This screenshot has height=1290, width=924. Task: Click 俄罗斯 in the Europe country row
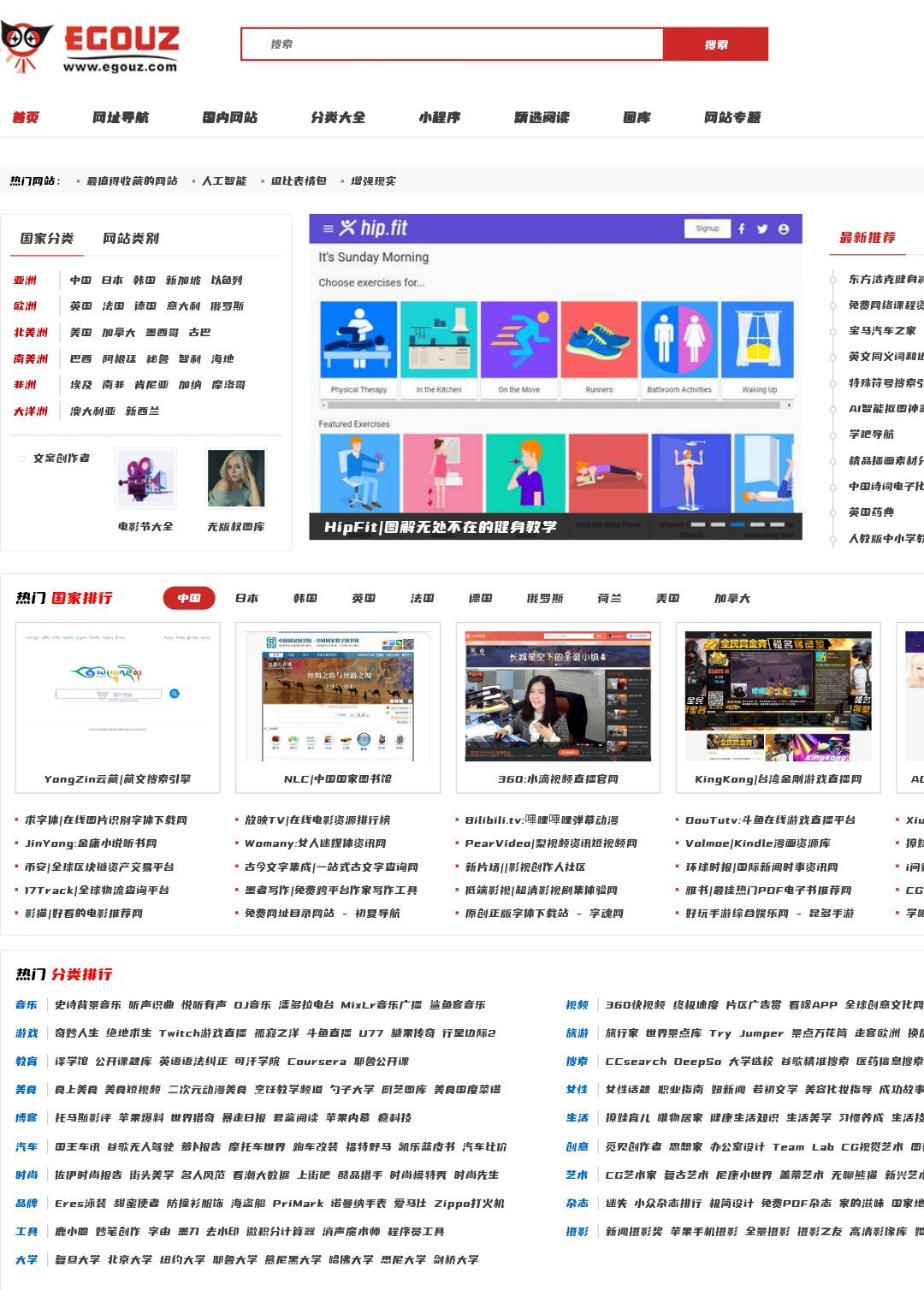tap(228, 305)
